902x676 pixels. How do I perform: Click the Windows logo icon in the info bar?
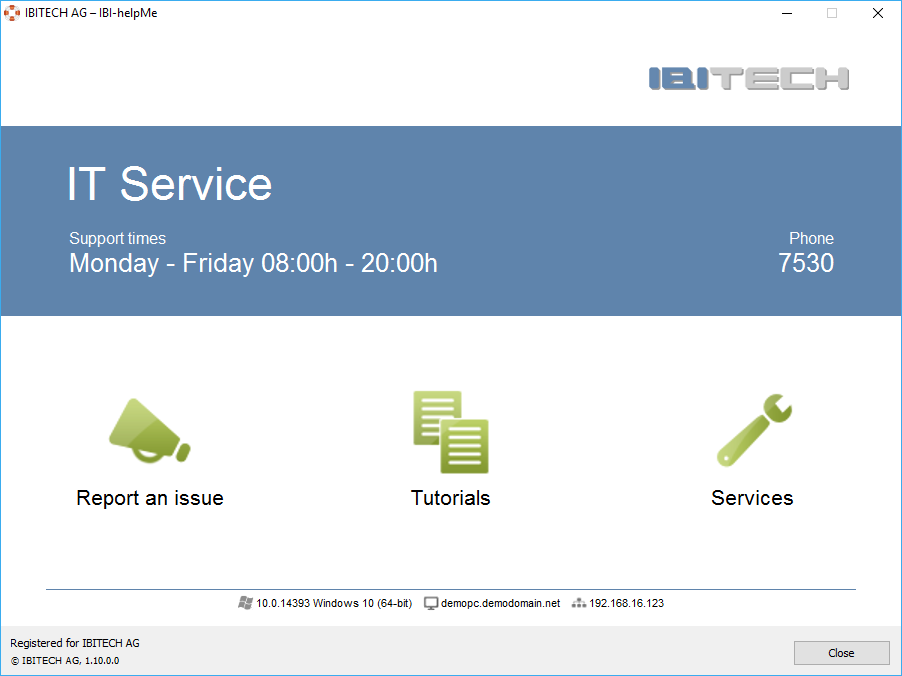click(x=245, y=603)
